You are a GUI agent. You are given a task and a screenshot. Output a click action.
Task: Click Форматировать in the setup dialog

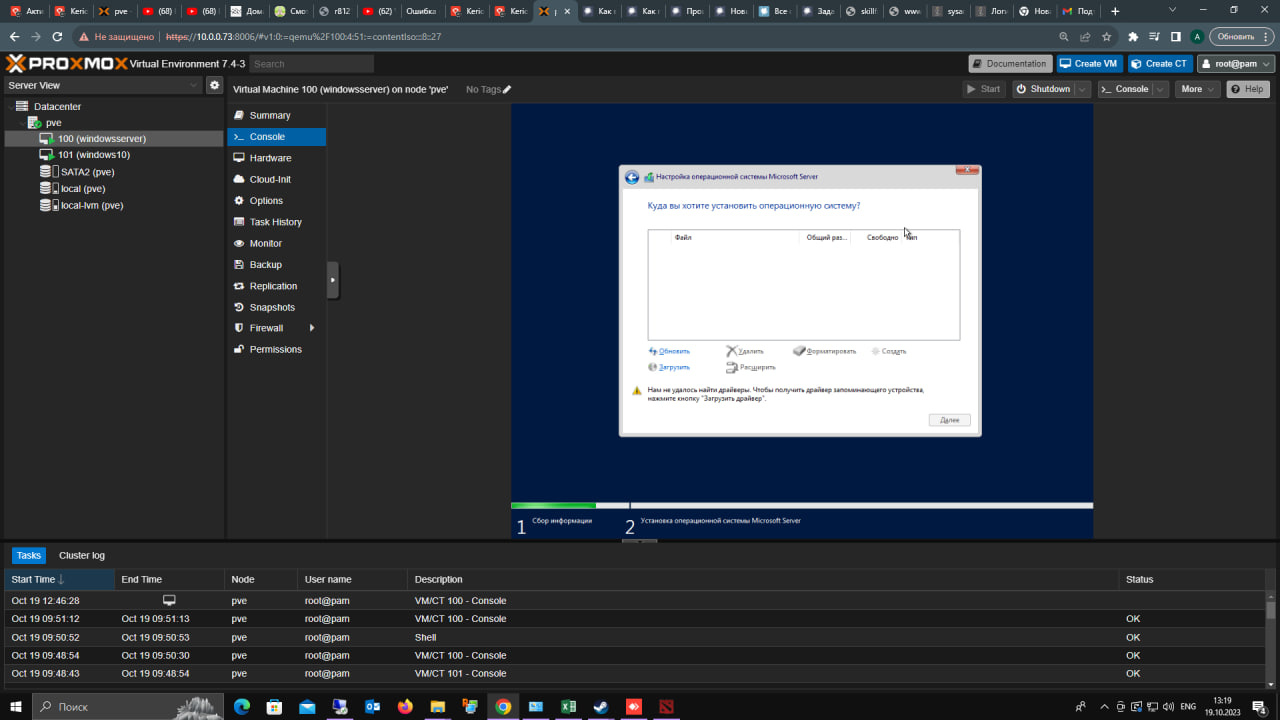[x=825, y=351]
